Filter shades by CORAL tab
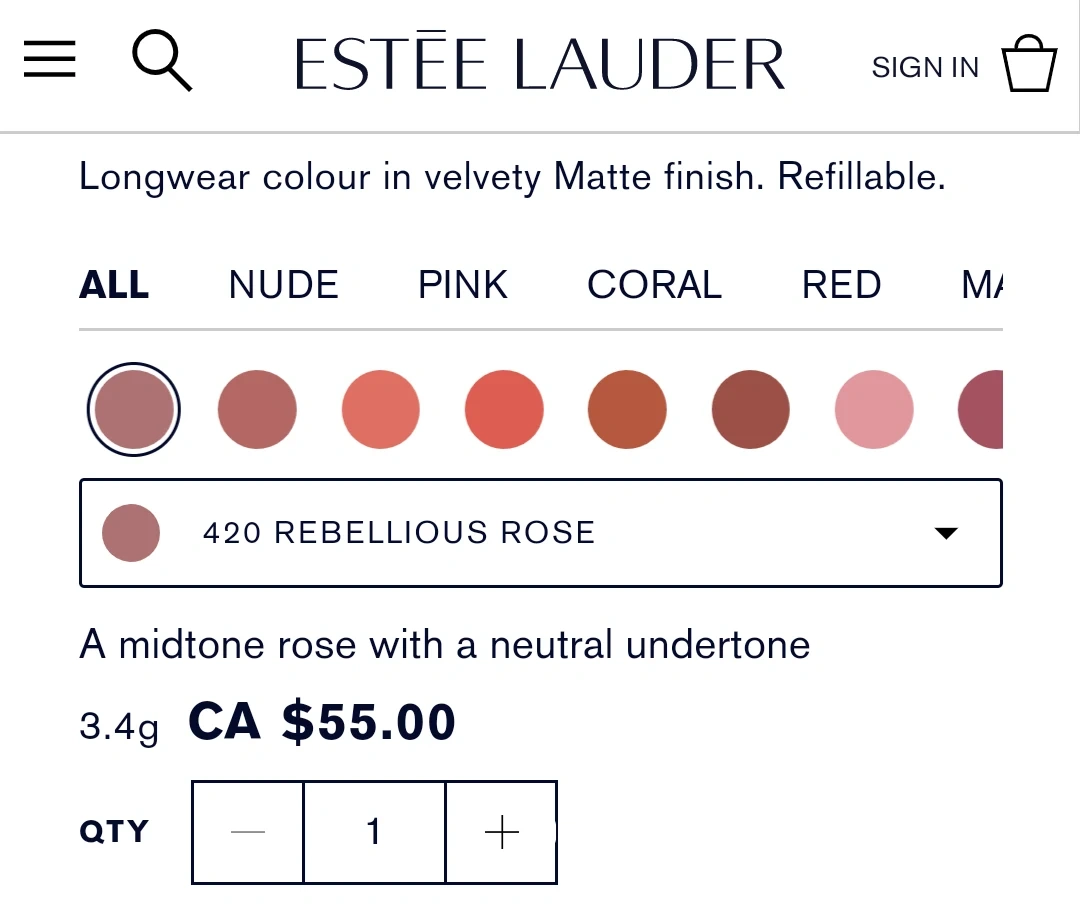The height and width of the screenshot is (919, 1080). (x=654, y=285)
